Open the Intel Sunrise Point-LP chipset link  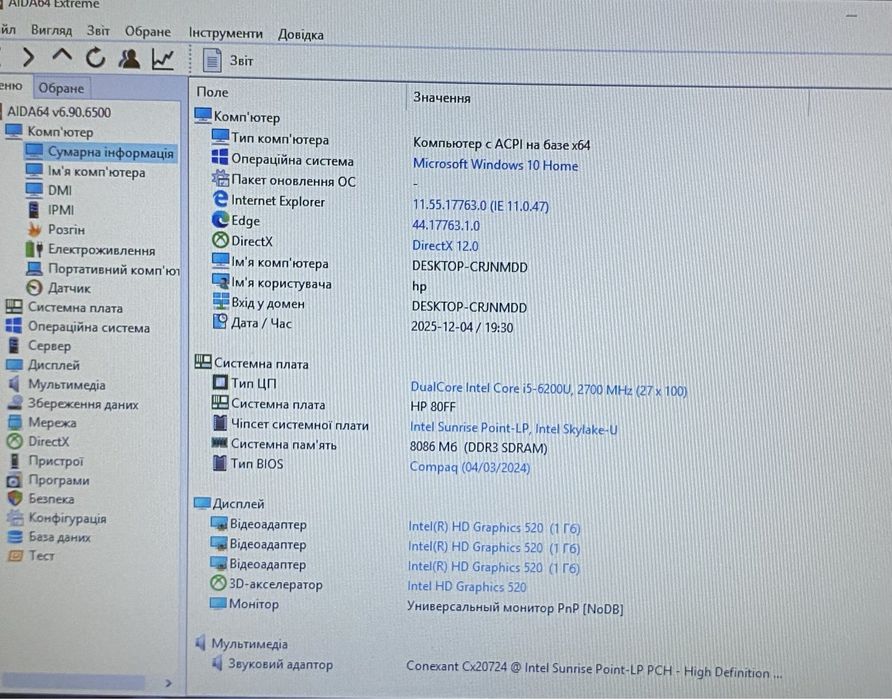pos(513,428)
